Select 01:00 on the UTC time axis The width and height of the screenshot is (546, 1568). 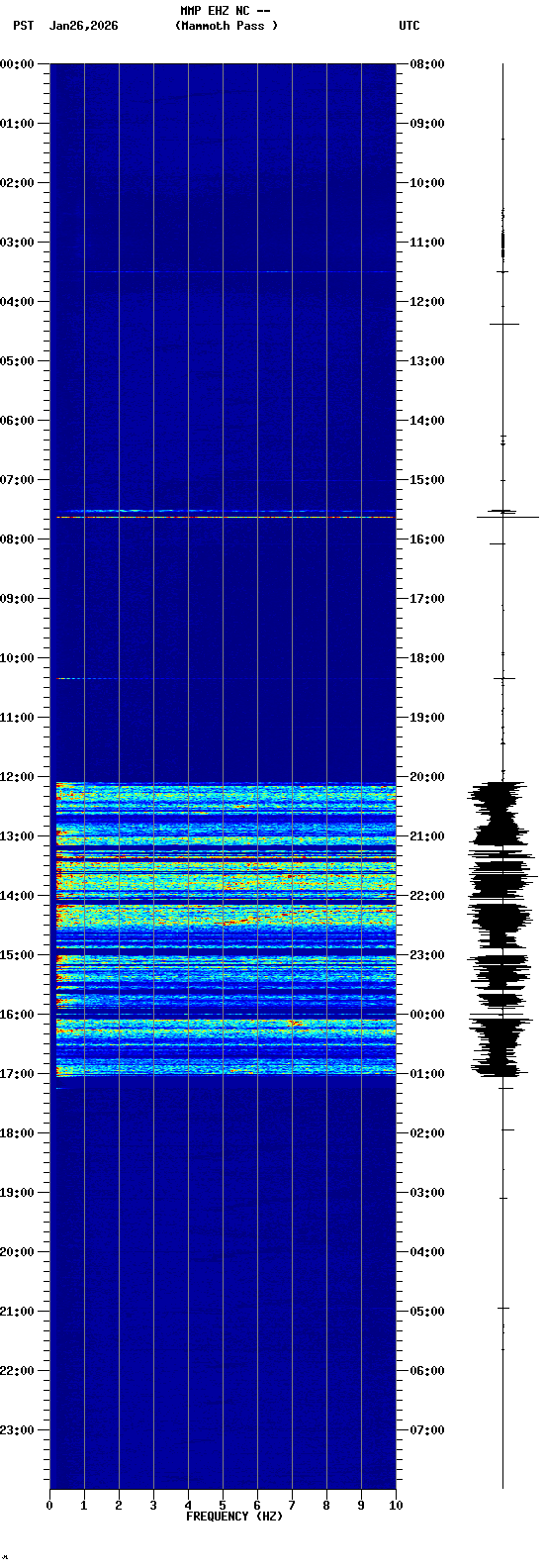pos(427,1074)
